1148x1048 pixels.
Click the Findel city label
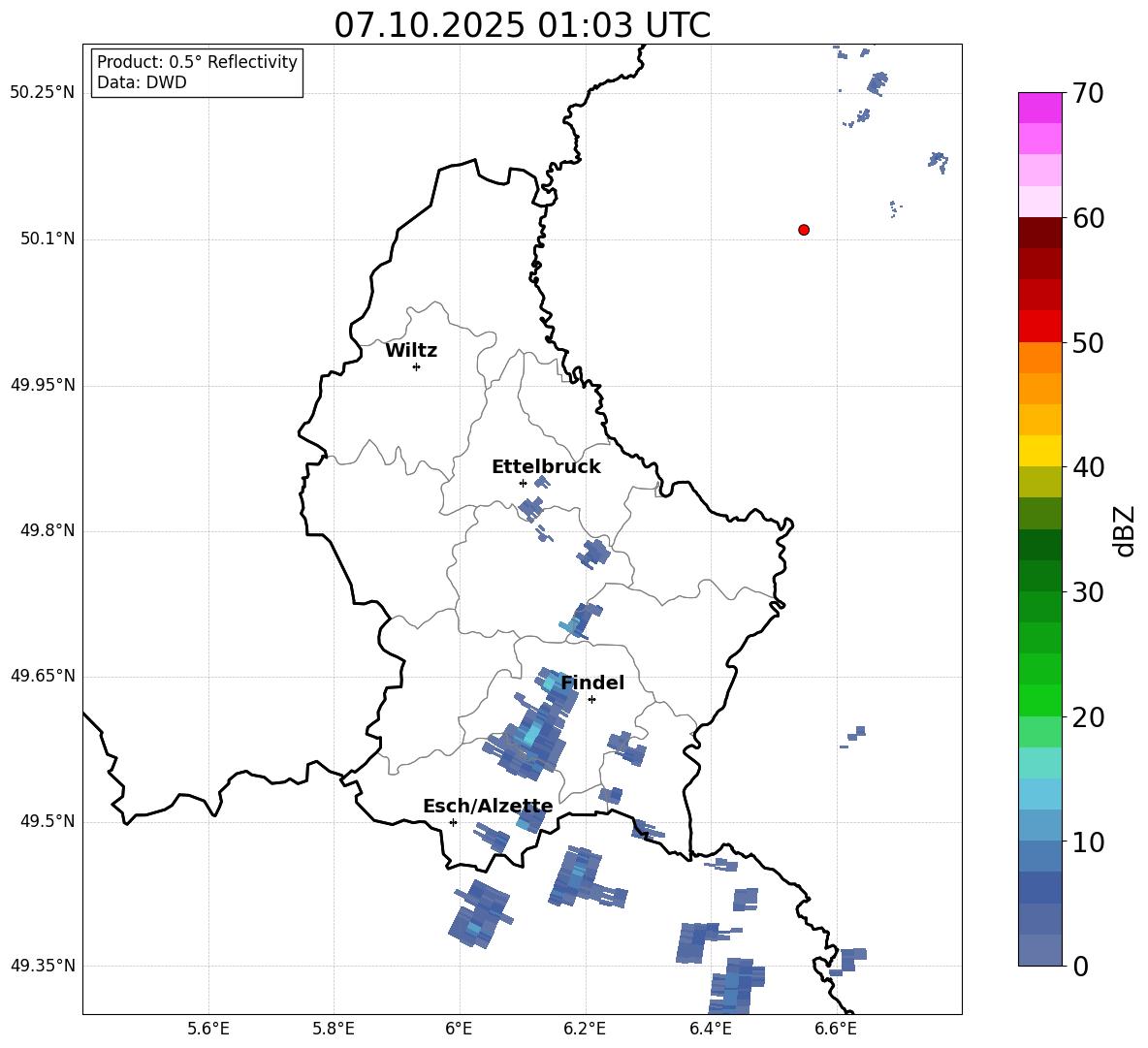(x=592, y=683)
